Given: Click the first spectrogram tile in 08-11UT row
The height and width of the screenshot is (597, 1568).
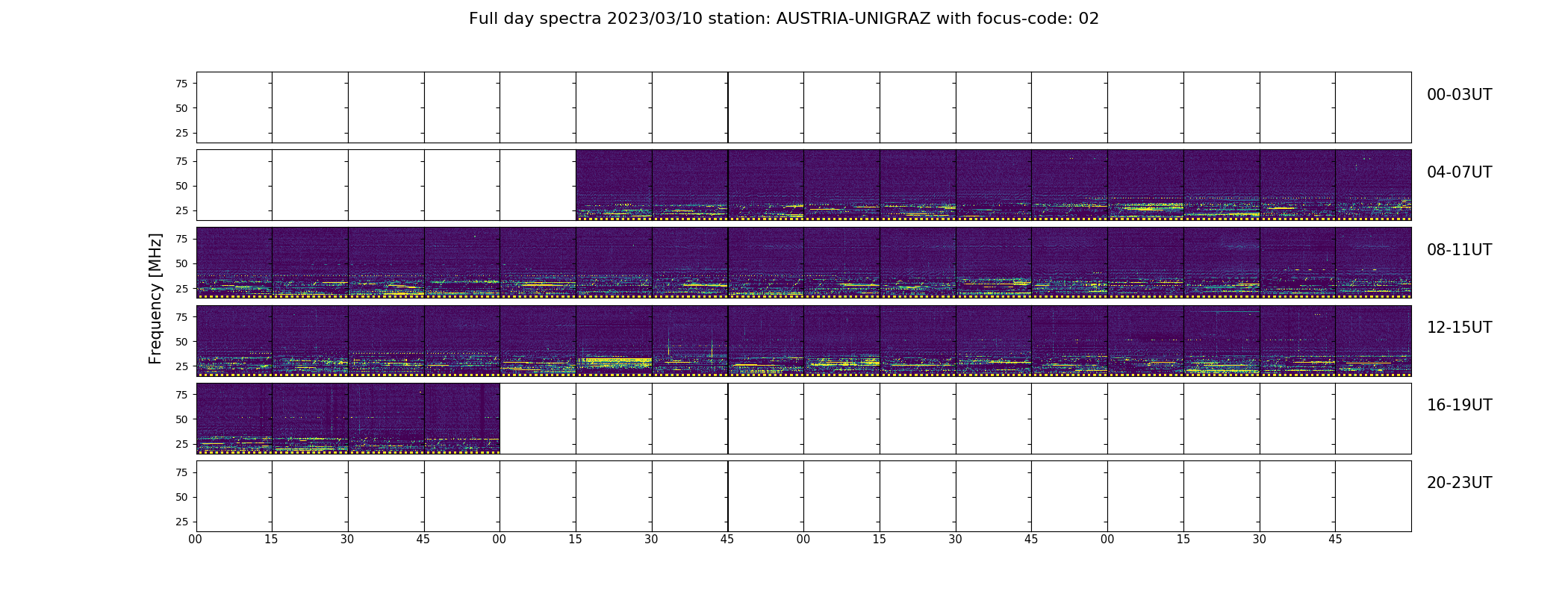Looking at the screenshot, I should (x=234, y=263).
